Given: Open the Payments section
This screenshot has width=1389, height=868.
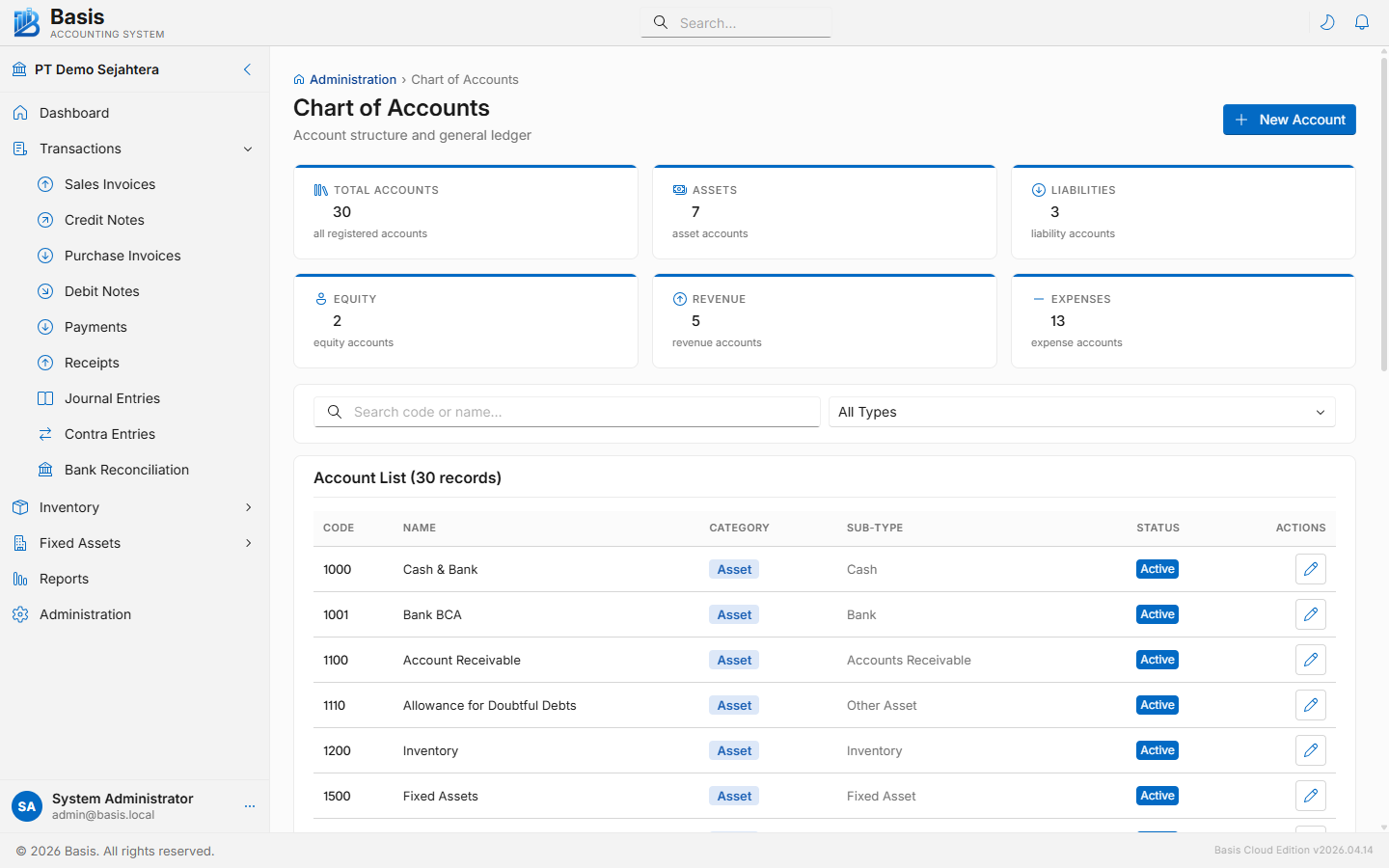Looking at the screenshot, I should (95, 327).
